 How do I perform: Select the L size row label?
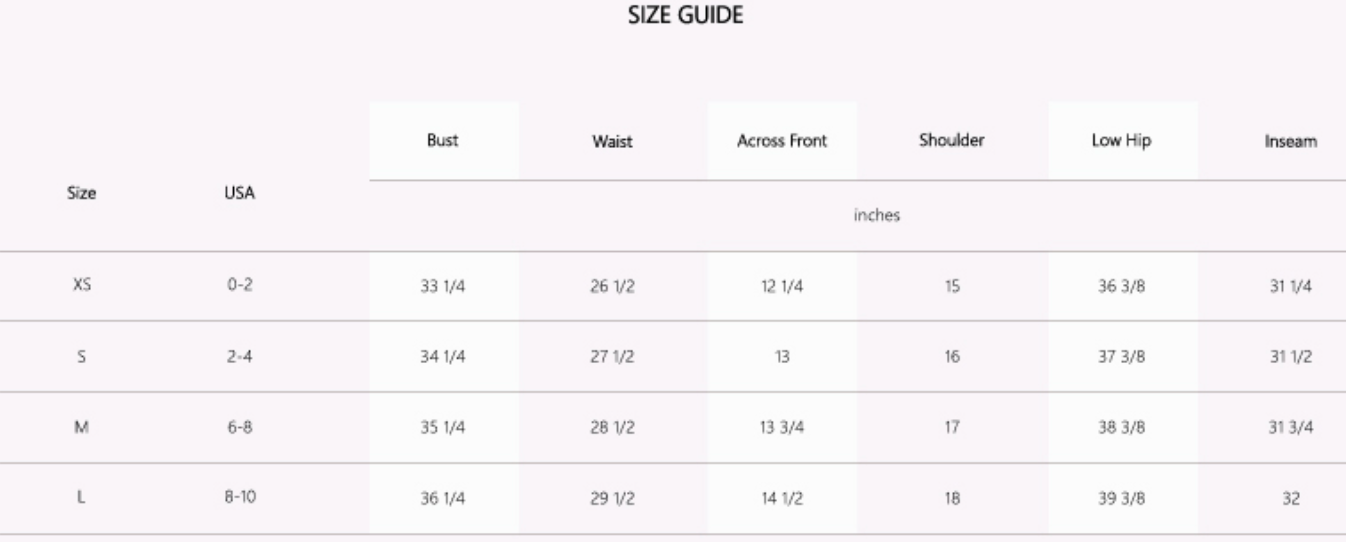(x=83, y=498)
